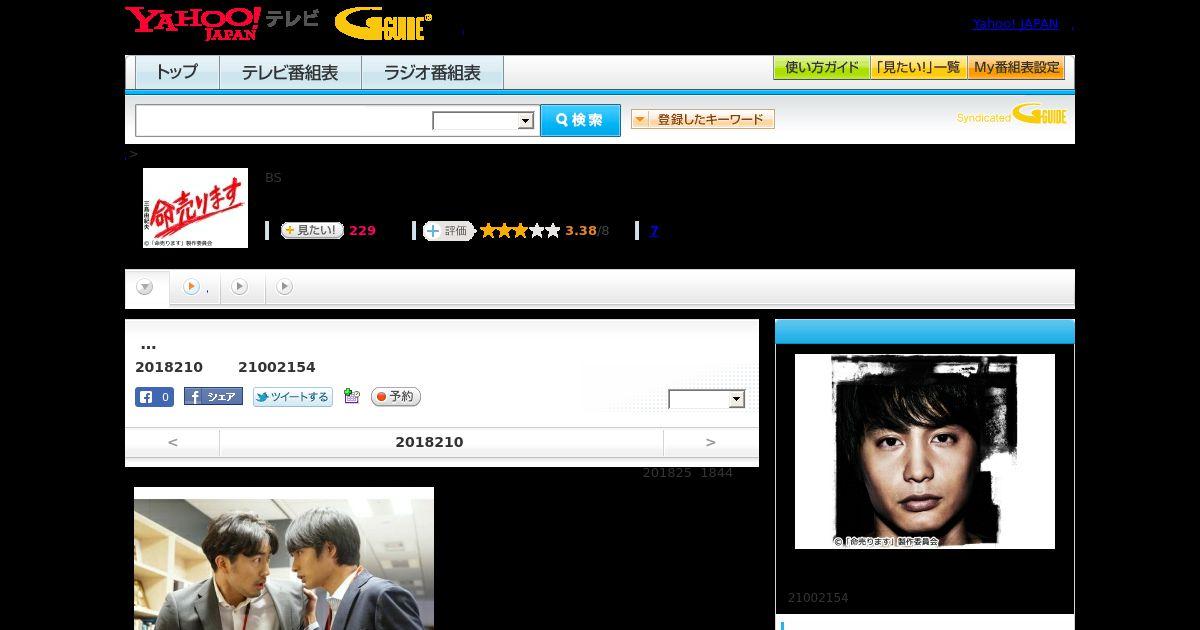Open the 命売ります program logo thumbnail

(195, 208)
